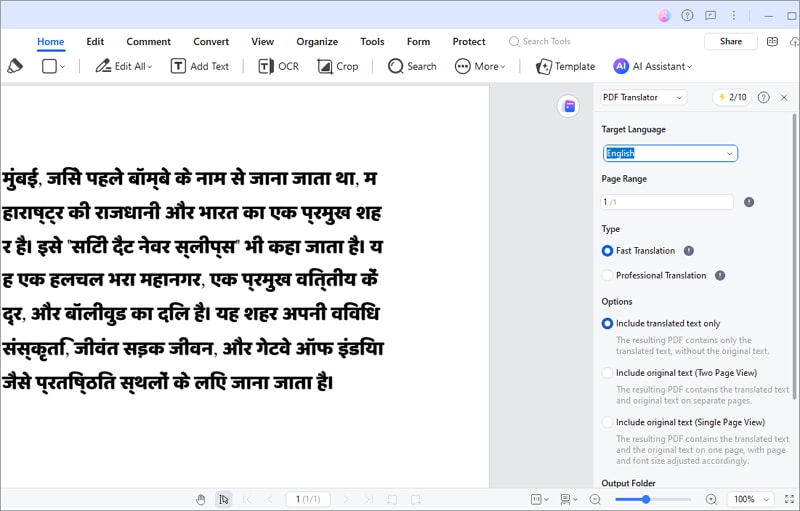Click the rectangle shape tool icon

[x=49, y=66]
